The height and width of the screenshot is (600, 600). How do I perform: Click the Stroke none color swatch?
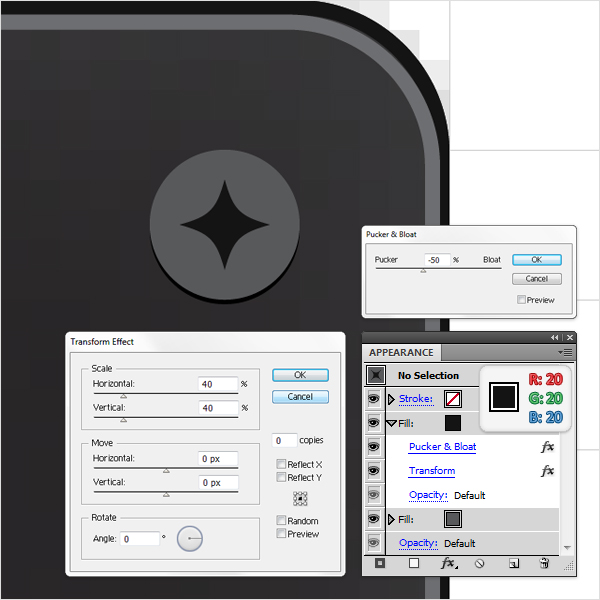pyautogui.click(x=453, y=399)
